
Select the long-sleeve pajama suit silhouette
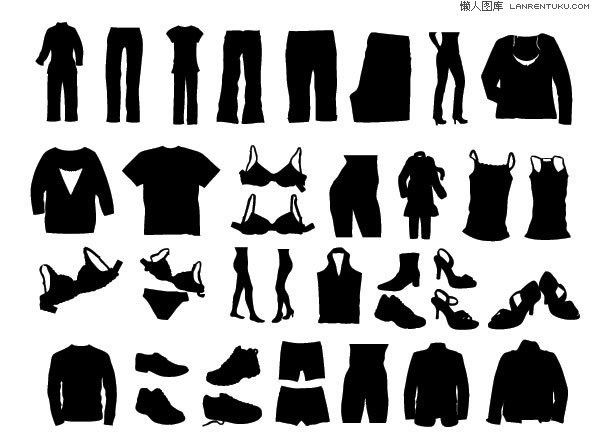coord(60,72)
